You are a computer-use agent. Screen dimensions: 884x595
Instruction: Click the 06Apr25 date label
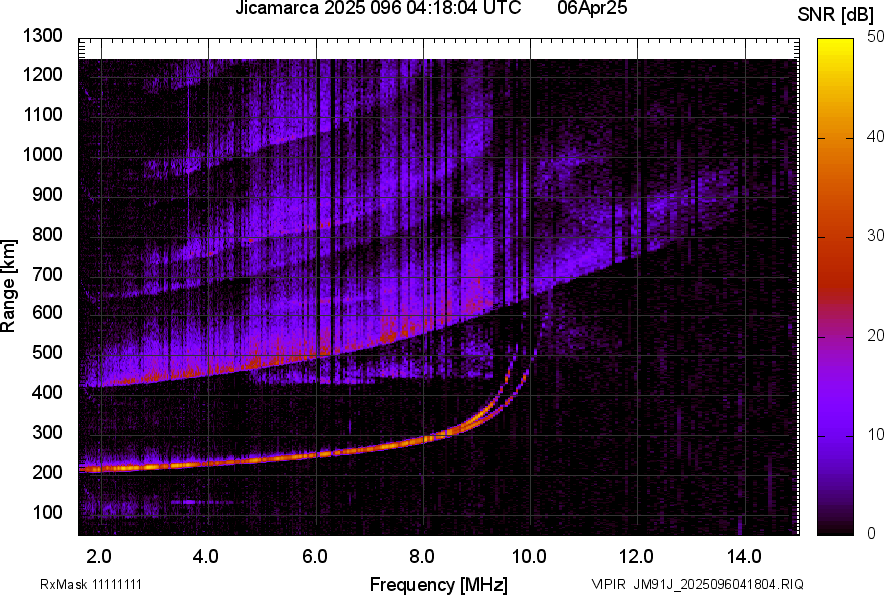[x=590, y=9]
